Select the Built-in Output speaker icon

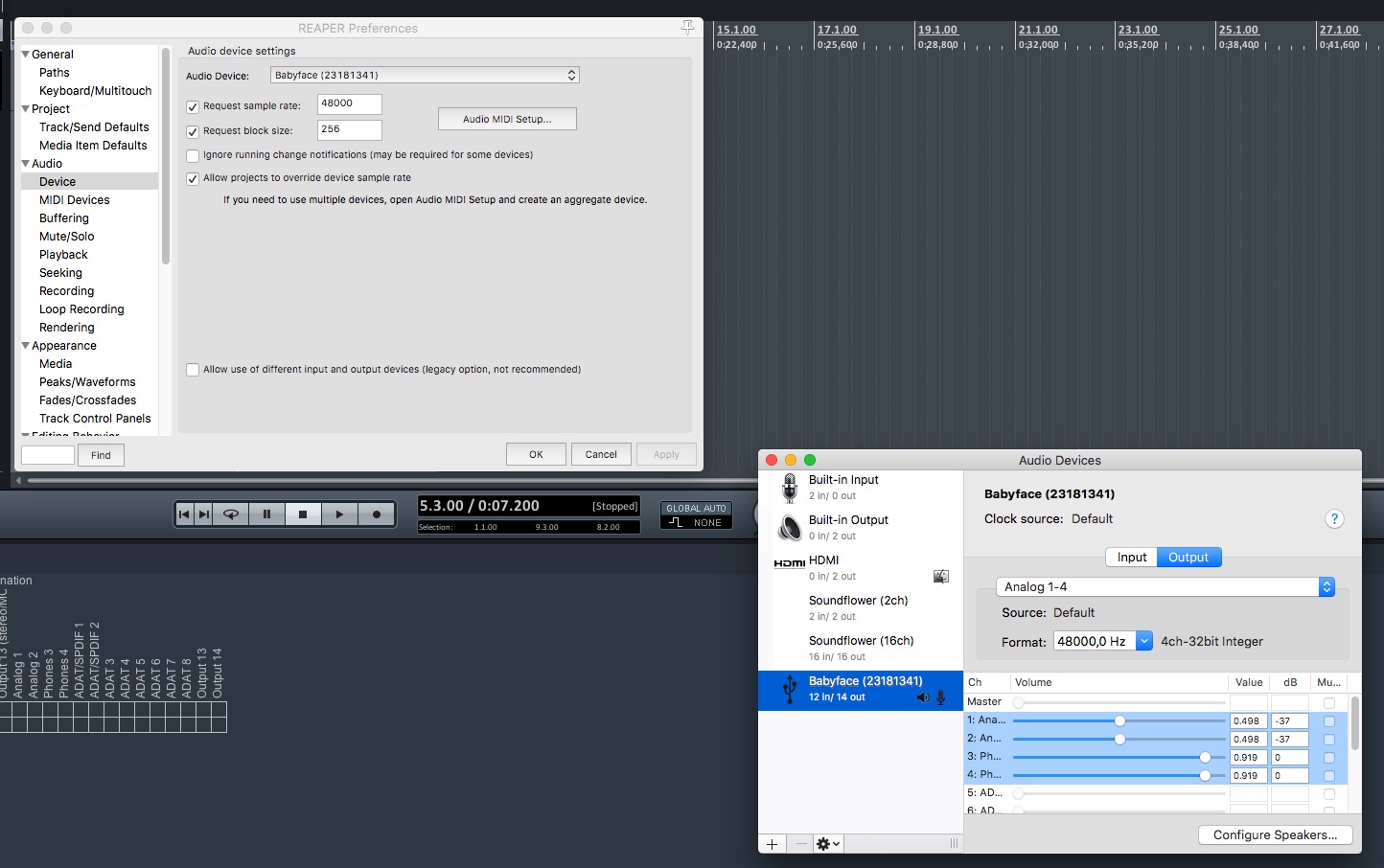790,528
